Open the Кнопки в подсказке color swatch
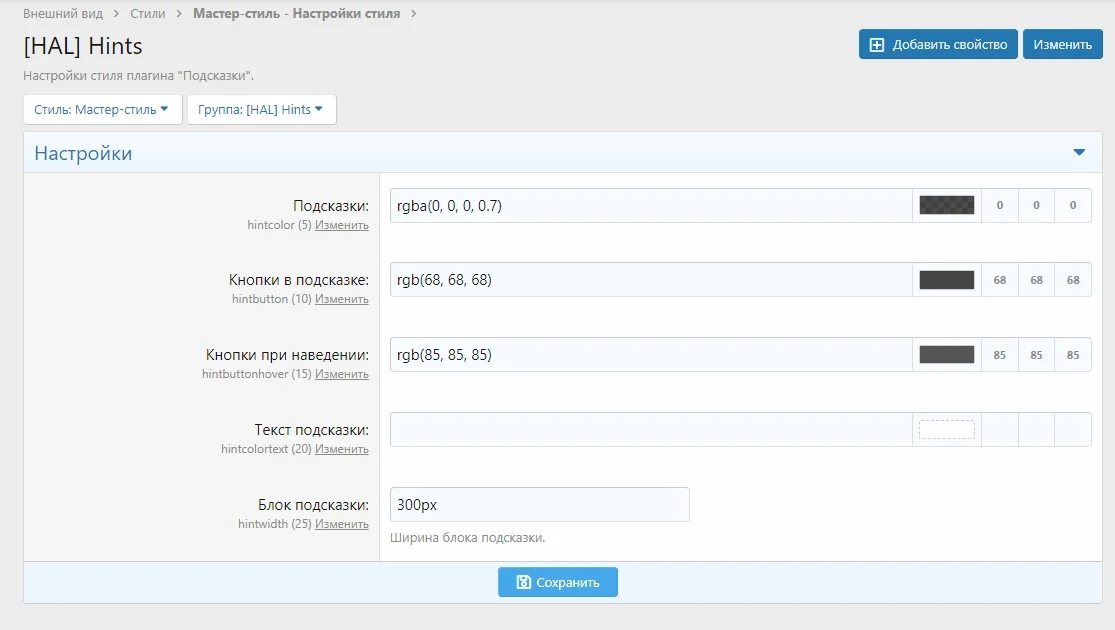1115x630 pixels. [x=946, y=280]
